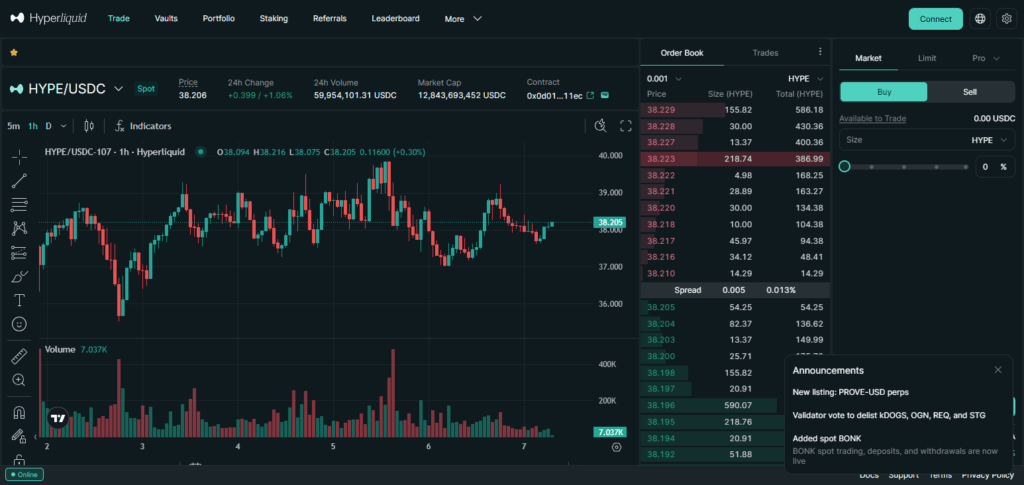Image resolution: width=1024 pixels, height=485 pixels.
Task: Click Available to Trade label
Action: [x=872, y=119]
